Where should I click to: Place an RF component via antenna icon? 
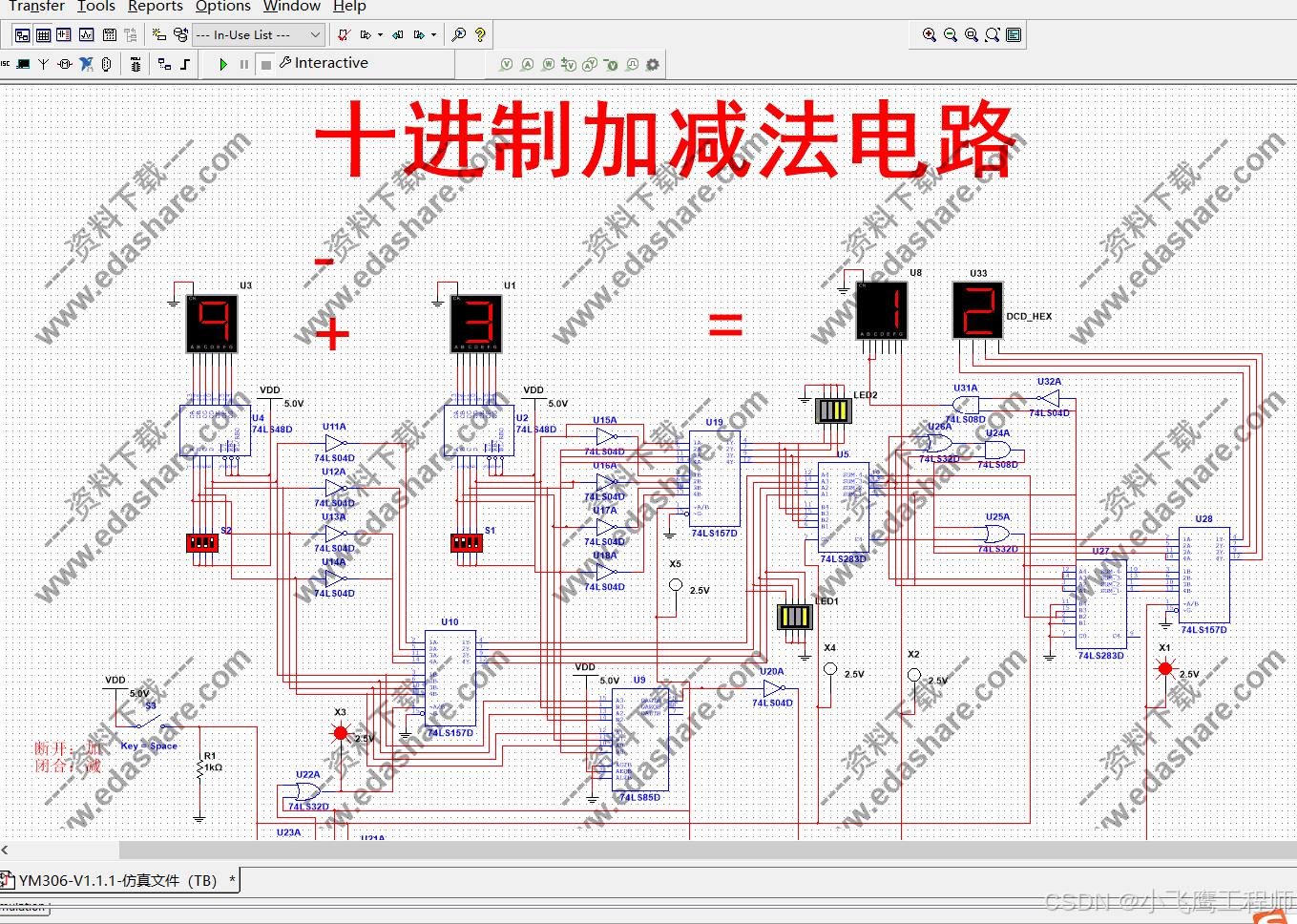pyautogui.click(x=43, y=64)
